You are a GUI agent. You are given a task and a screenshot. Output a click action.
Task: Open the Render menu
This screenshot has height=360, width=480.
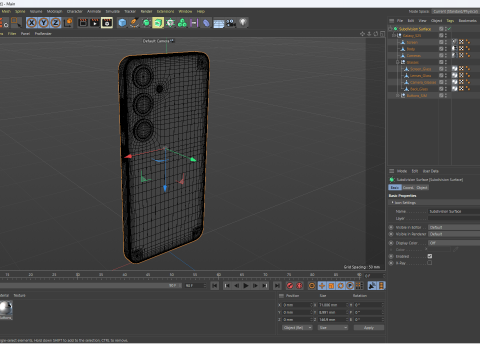[146, 11]
